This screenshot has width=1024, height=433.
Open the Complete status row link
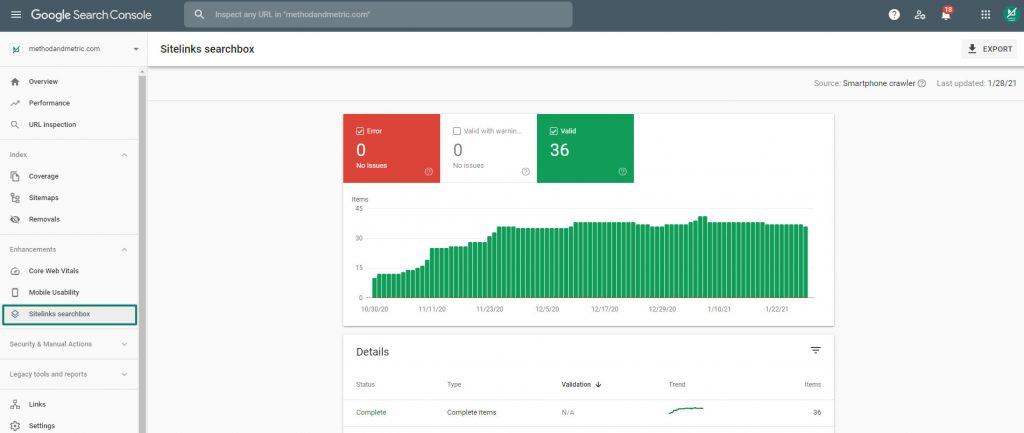371,412
